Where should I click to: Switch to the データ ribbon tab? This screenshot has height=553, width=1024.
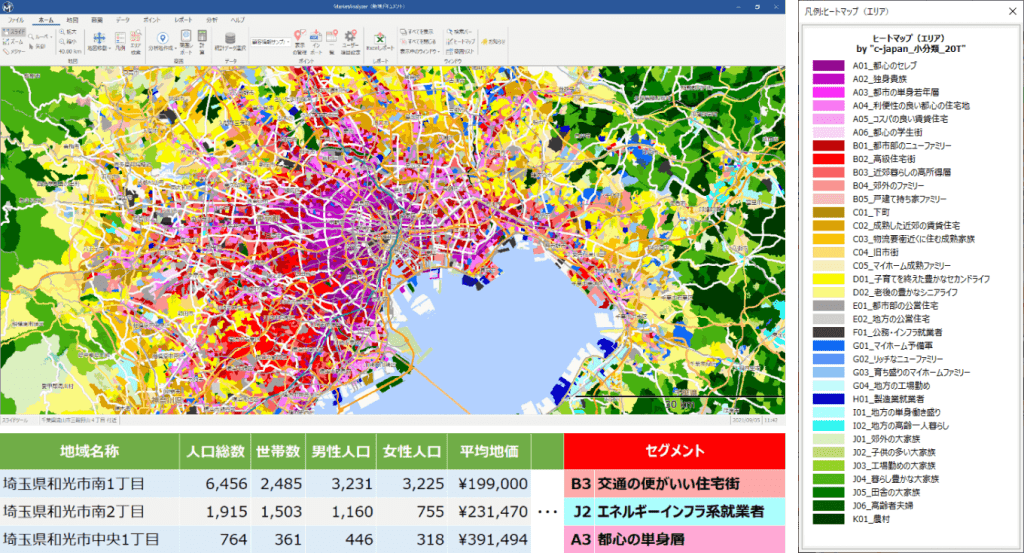pyautogui.click(x=123, y=20)
